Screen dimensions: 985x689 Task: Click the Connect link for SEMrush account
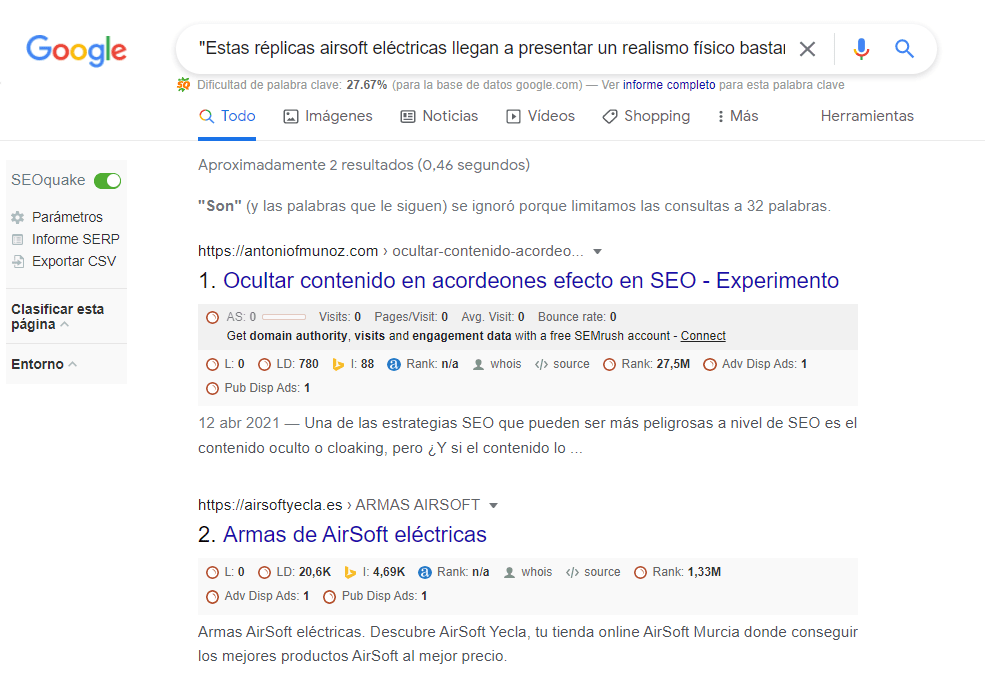pyautogui.click(x=702, y=335)
